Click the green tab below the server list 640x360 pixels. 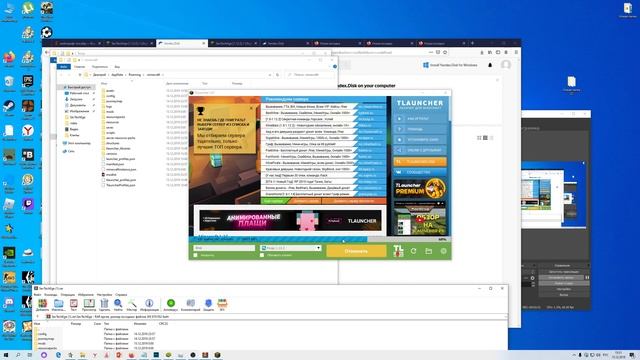pos(275,201)
